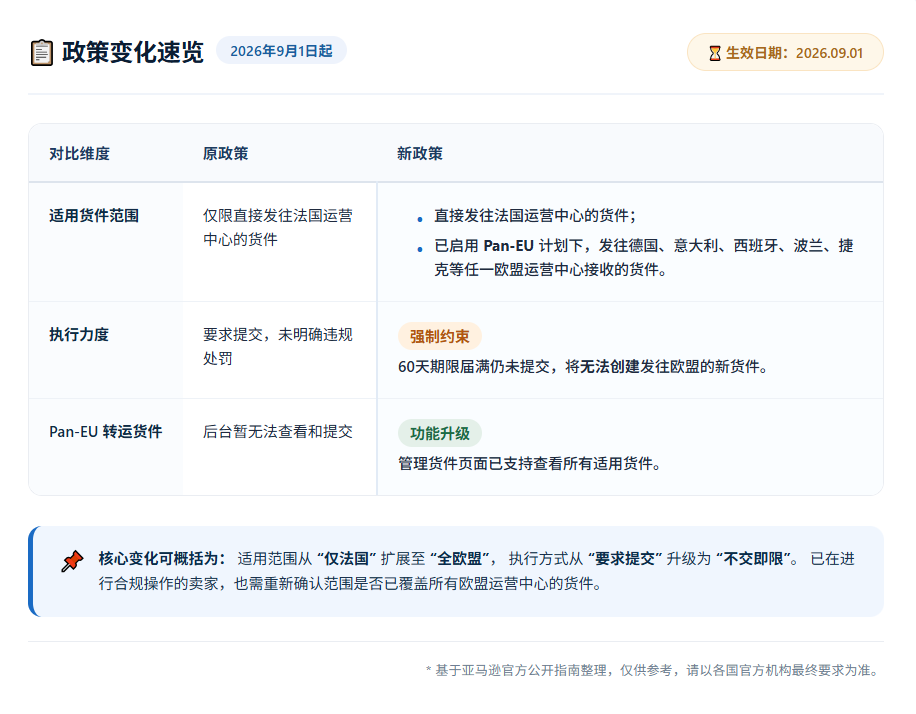Click the 对比维度 column header

pyautogui.click(x=79, y=154)
